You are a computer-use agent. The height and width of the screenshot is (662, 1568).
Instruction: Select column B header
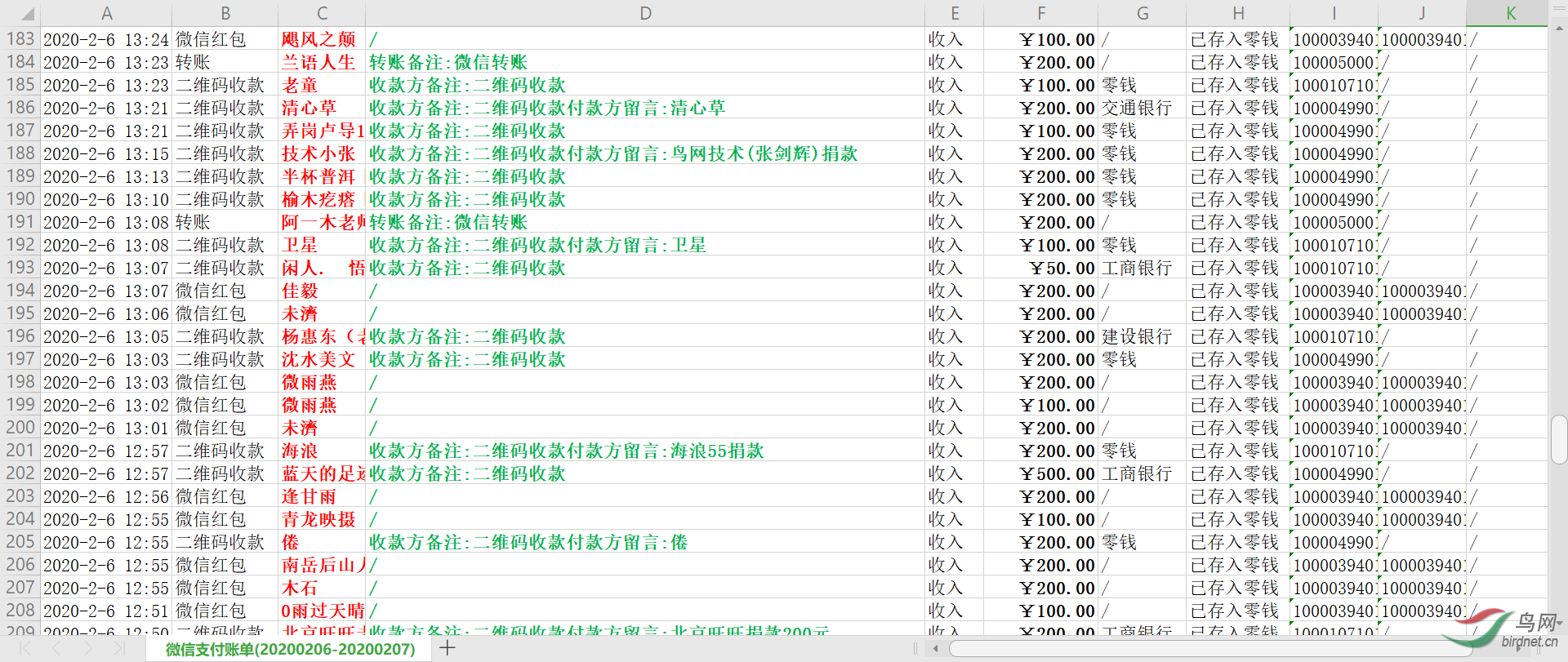pyautogui.click(x=225, y=13)
